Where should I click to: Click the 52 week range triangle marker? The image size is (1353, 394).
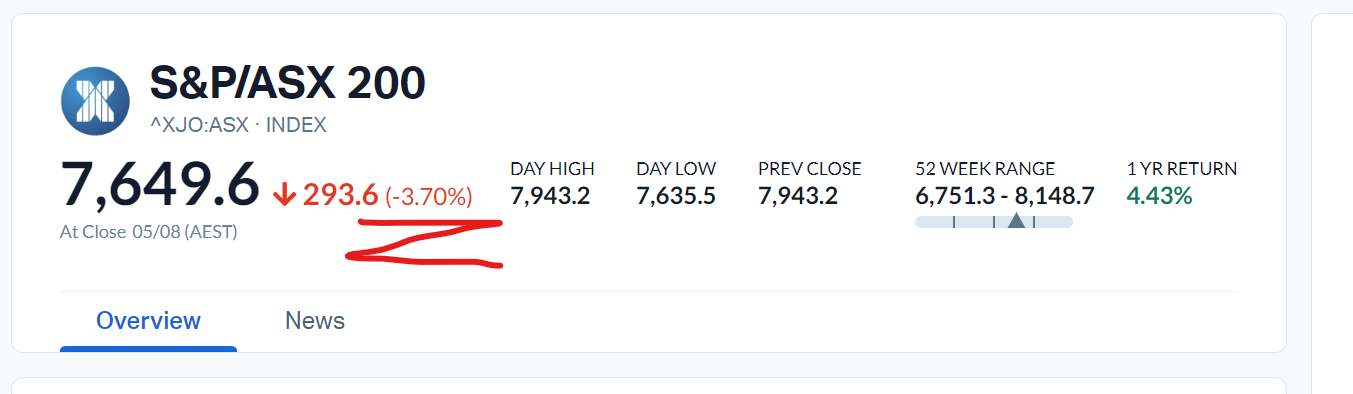1016,220
